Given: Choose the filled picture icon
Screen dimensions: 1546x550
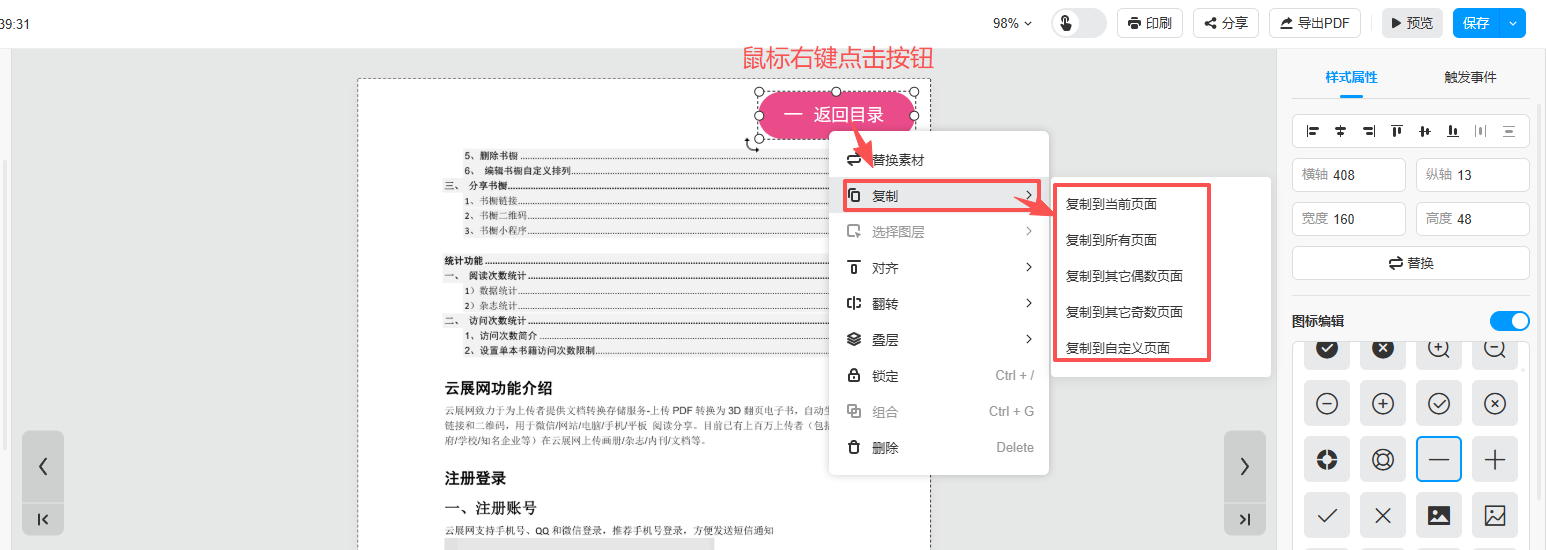Looking at the screenshot, I should [1439, 516].
